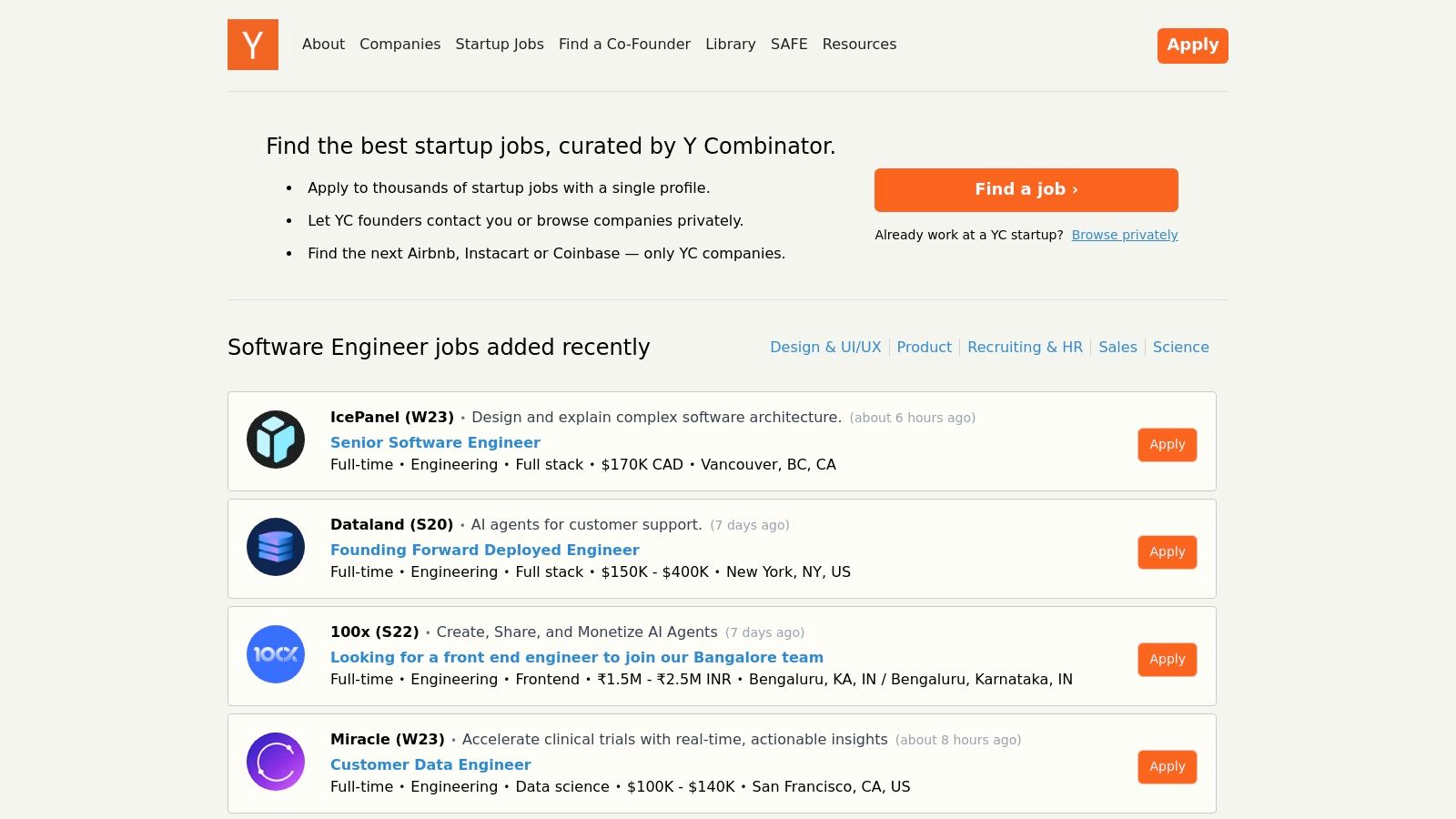
Task: Click the Dataland company logo
Action: pyautogui.click(x=275, y=547)
